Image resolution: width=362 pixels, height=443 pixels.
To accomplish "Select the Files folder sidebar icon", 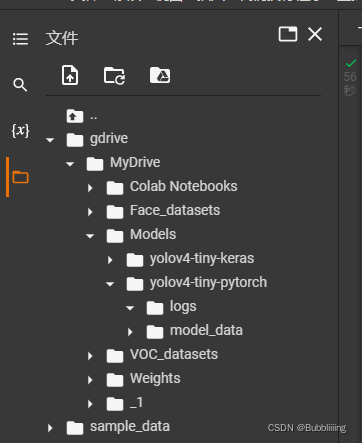I will click(20, 177).
